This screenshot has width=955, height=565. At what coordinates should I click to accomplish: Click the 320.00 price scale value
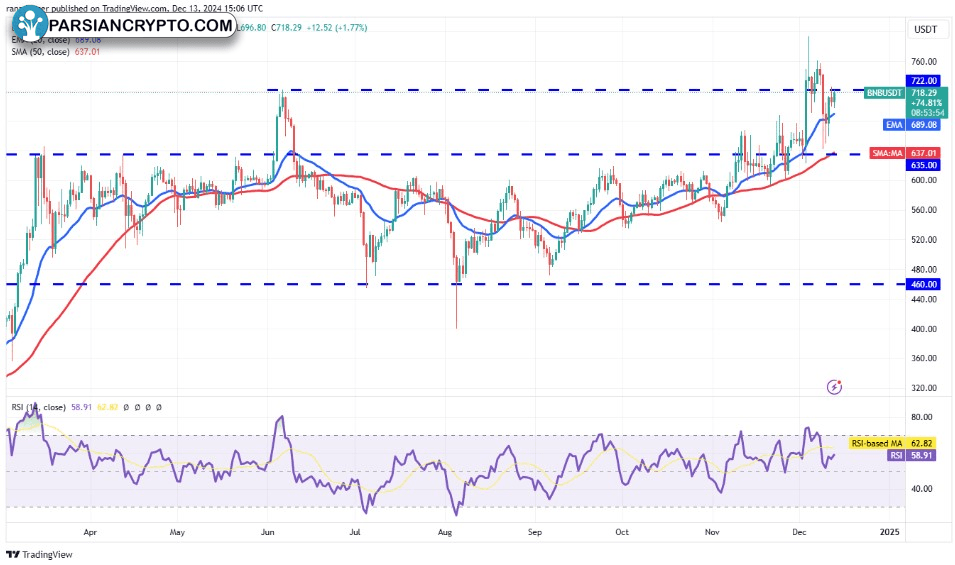pos(924,388)
